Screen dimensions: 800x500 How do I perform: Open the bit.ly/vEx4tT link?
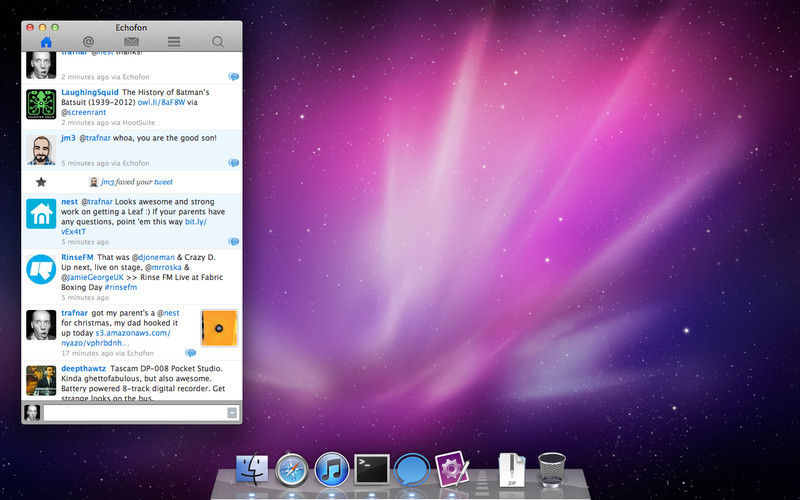pyautogui.click(x=134, y=227)
